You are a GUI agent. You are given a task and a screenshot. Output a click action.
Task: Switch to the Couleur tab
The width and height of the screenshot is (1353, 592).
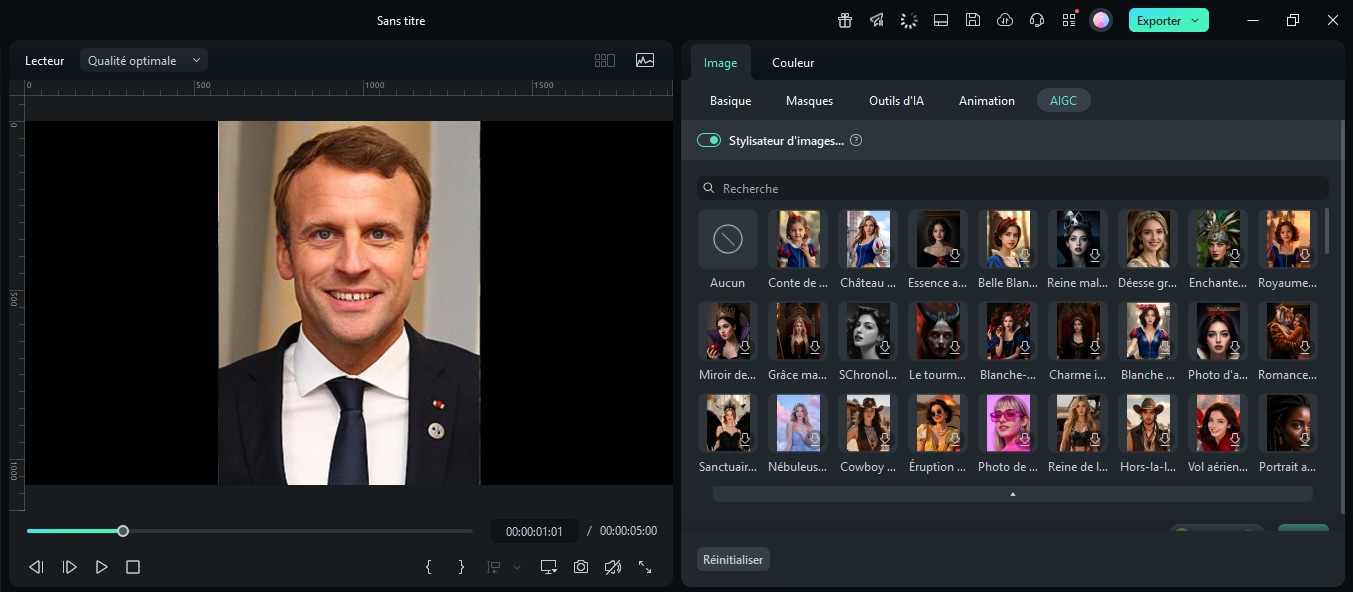coord(793,63)
